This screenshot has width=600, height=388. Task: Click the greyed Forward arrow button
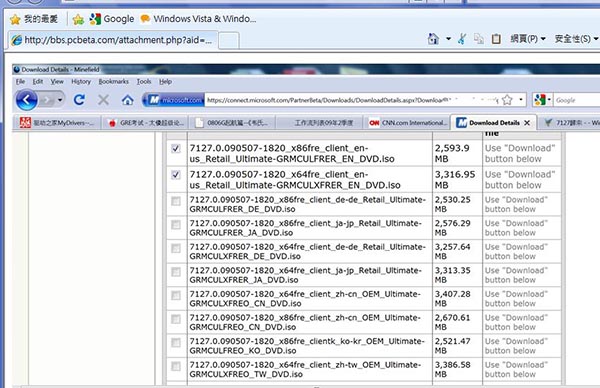[x=47, y=100]
